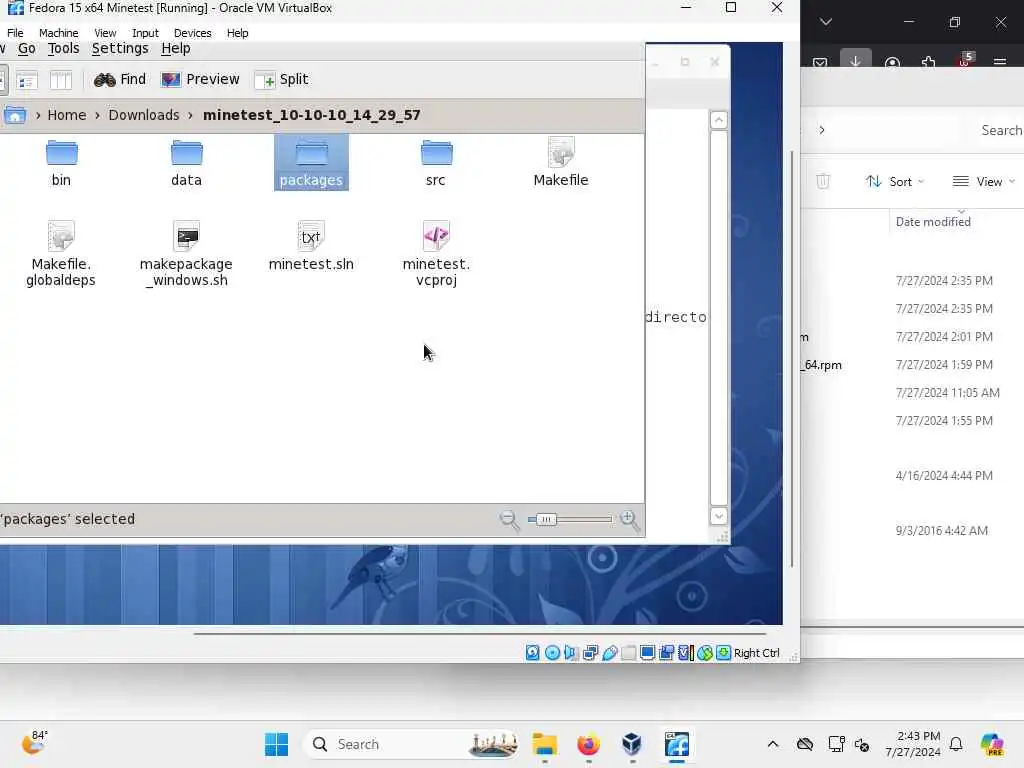The width and height of the screenshot is (1024, 768).
Task: Click Preview in the file manager toolbar
Action: coord(200,79)
